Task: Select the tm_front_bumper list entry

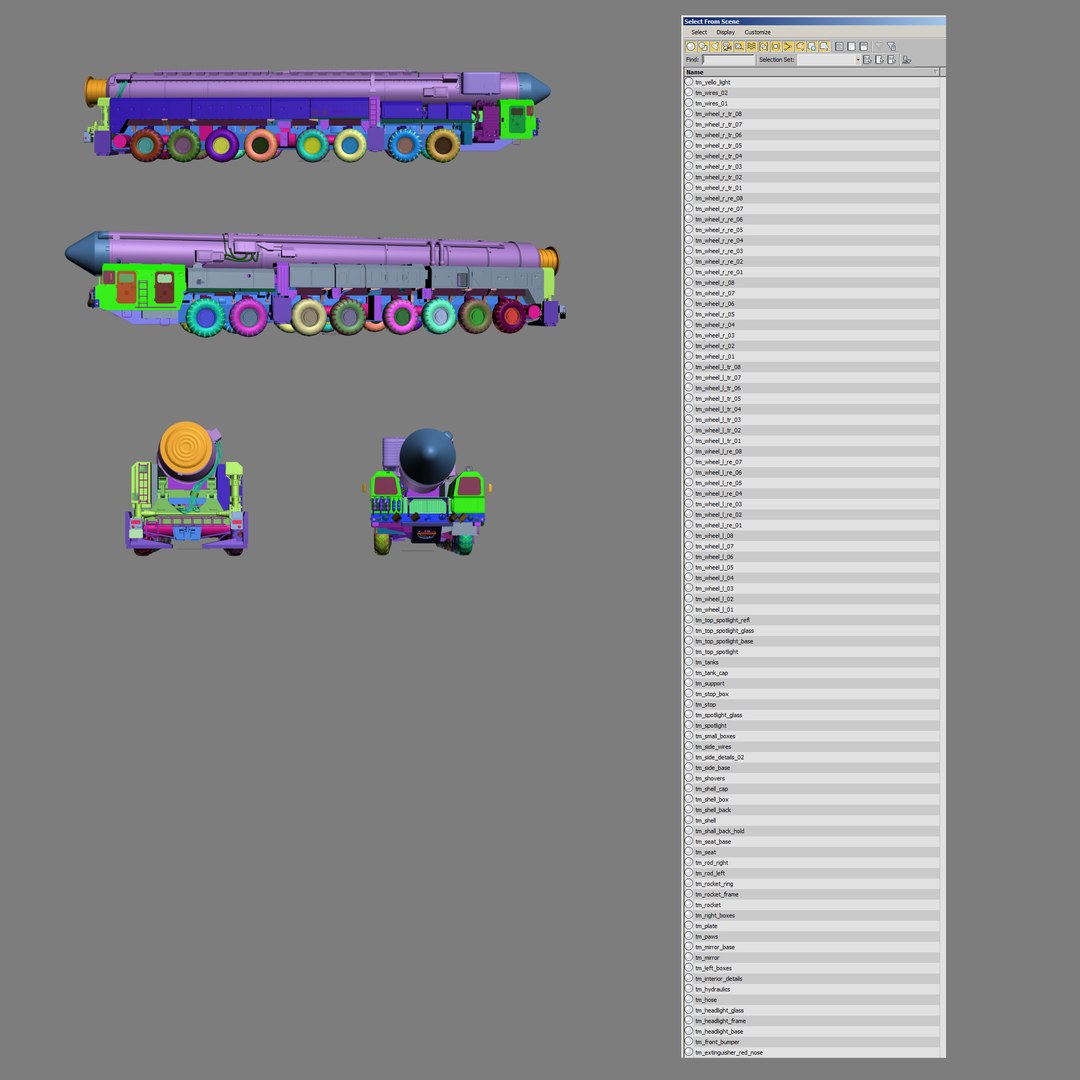Action: point(812,1042)
